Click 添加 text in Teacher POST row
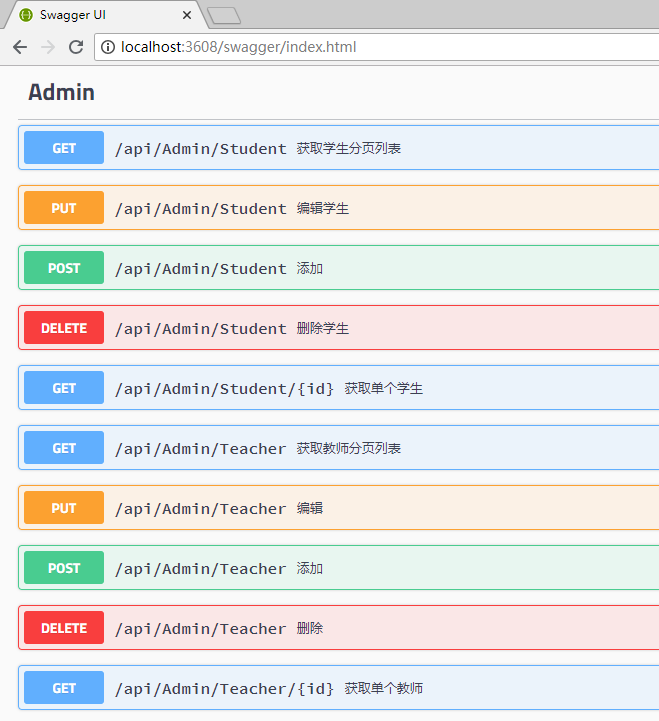The width and height of the screenshot is (659, 721). [x=309, y=568]
